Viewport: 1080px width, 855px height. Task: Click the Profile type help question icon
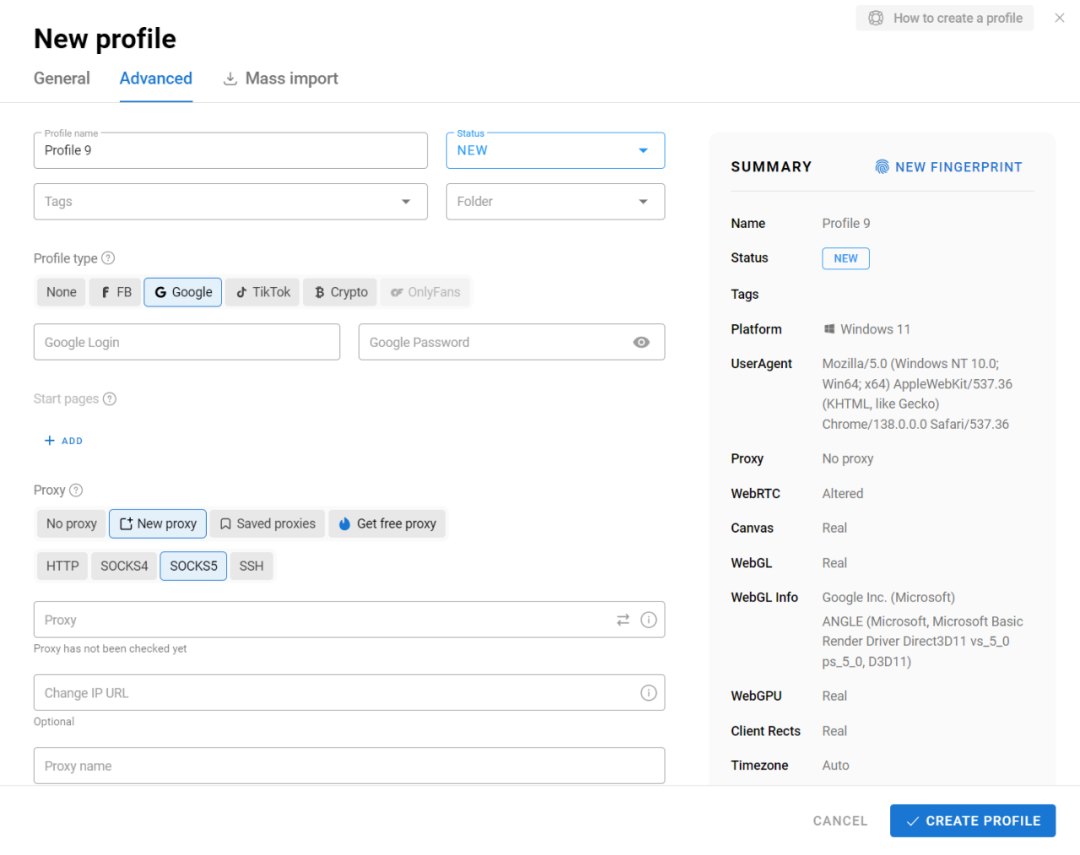coord(108,258)
